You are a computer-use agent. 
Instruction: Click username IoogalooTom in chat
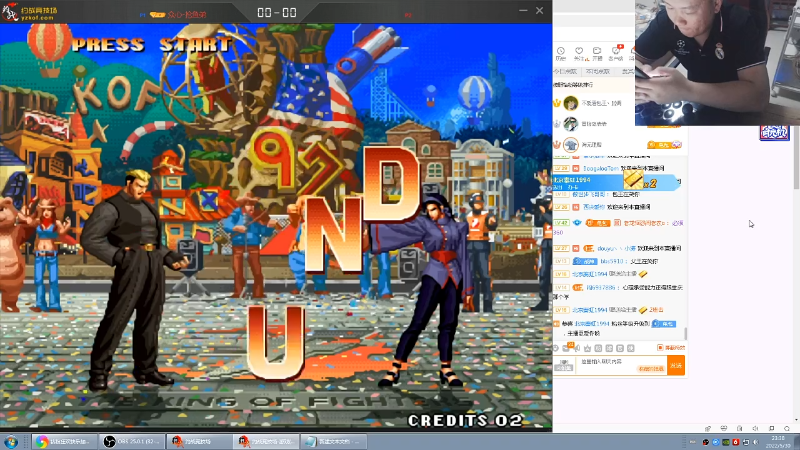coord(601,168)
